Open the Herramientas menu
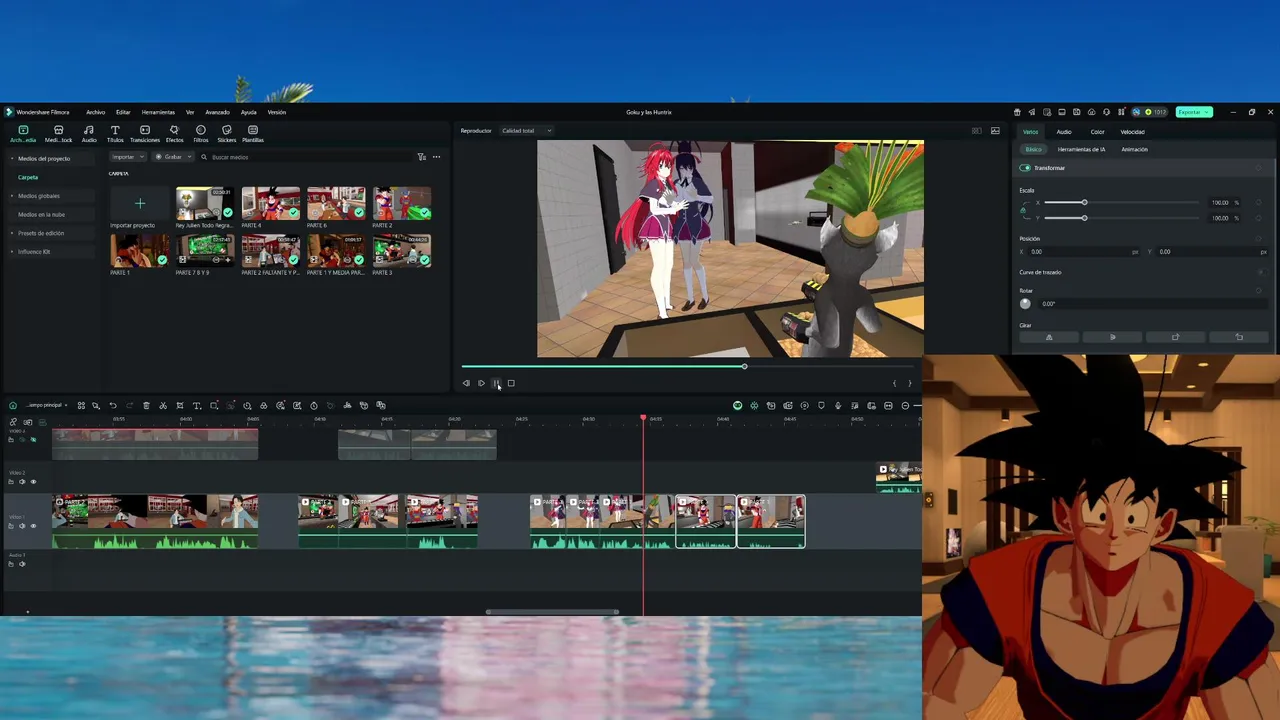This screenshot has height=720, width=1280. click(x=158, y=112)
